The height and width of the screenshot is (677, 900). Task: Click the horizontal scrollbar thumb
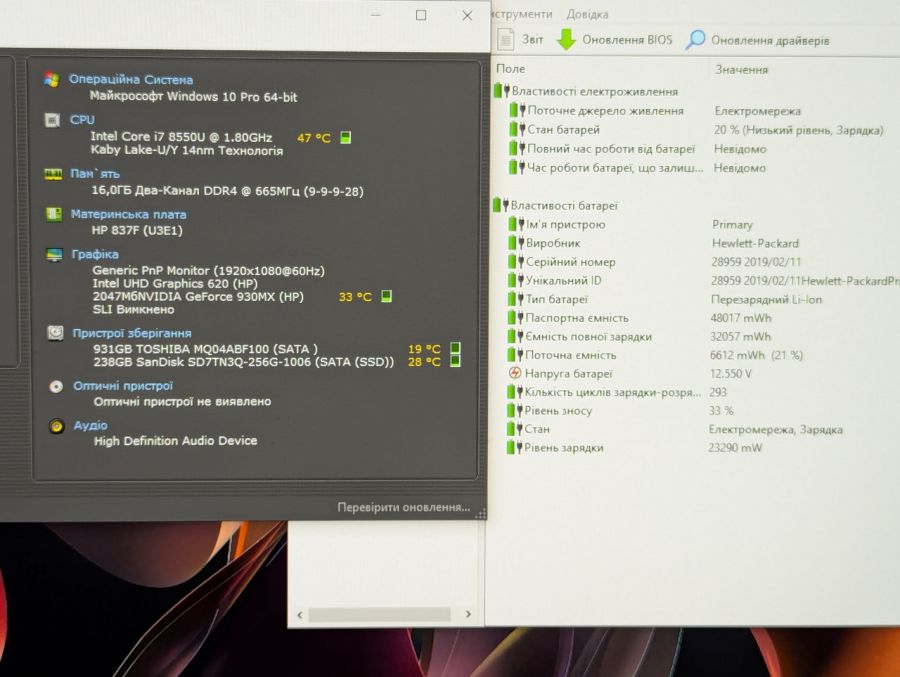(379, 615)
